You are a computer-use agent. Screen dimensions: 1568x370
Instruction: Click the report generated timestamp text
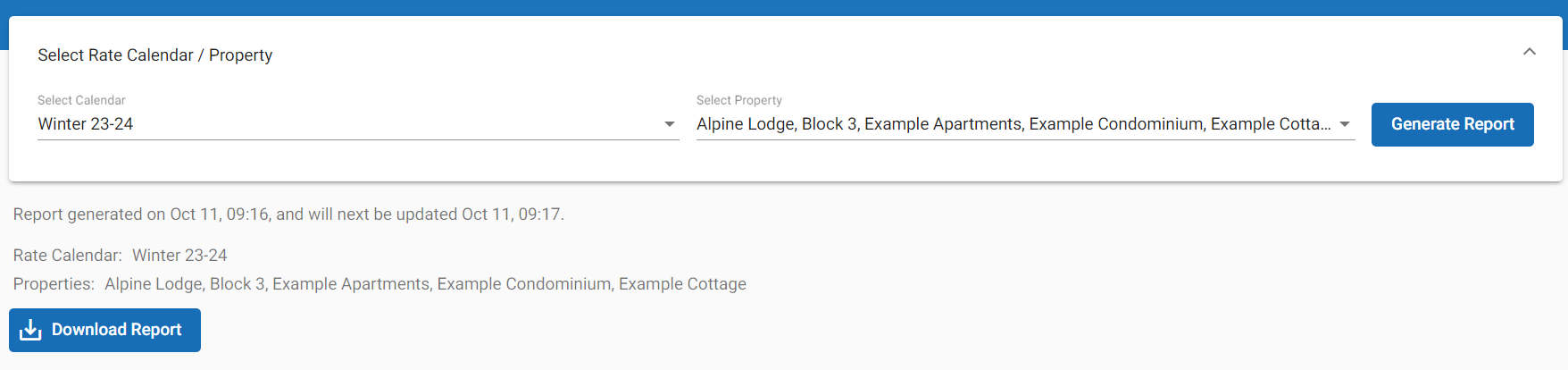pos(288,214)
